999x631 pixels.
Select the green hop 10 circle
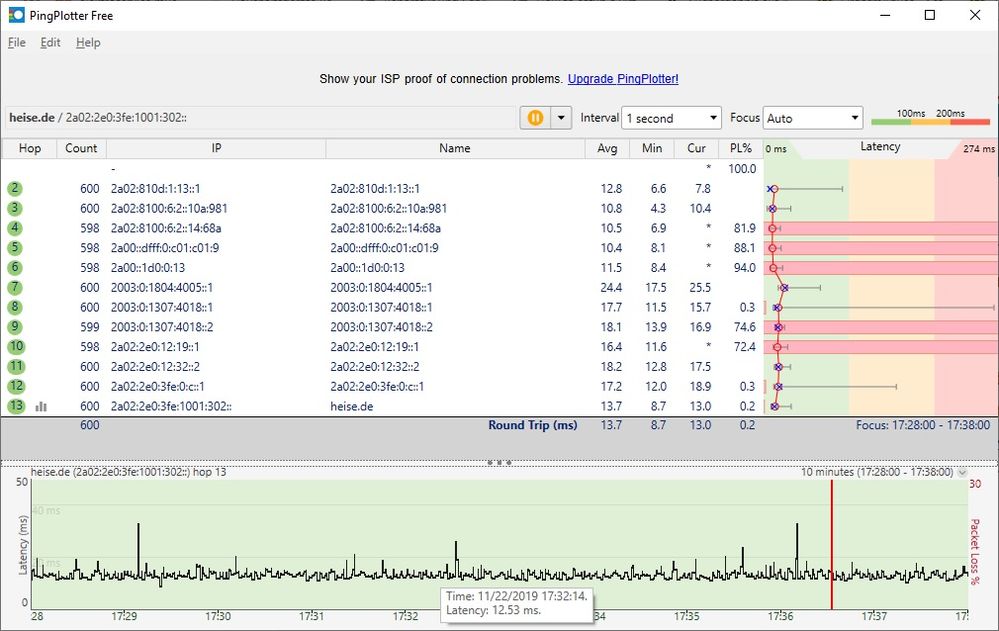pos(16,347)
